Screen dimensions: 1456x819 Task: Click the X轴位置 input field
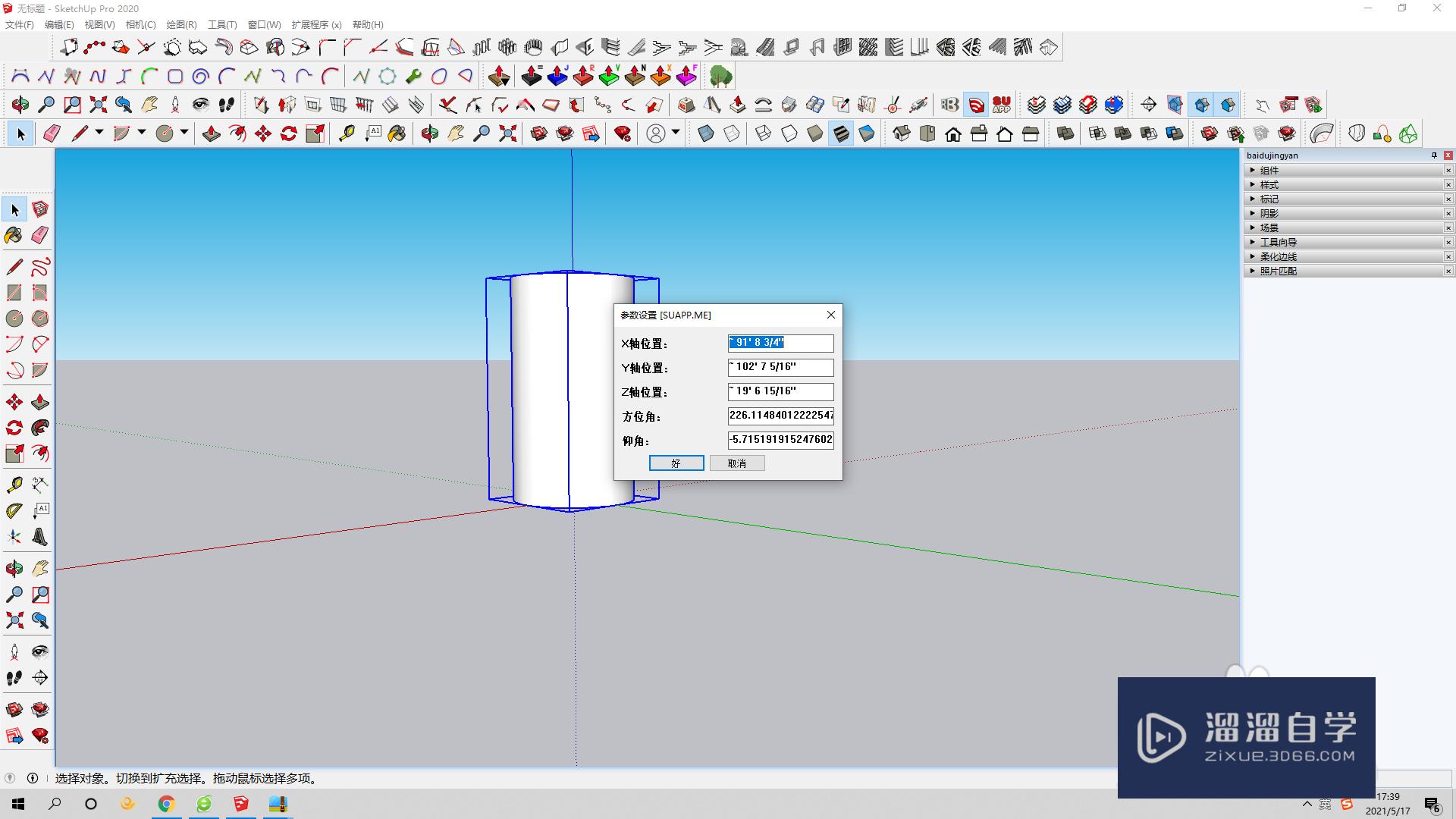(x=780, y=342)
